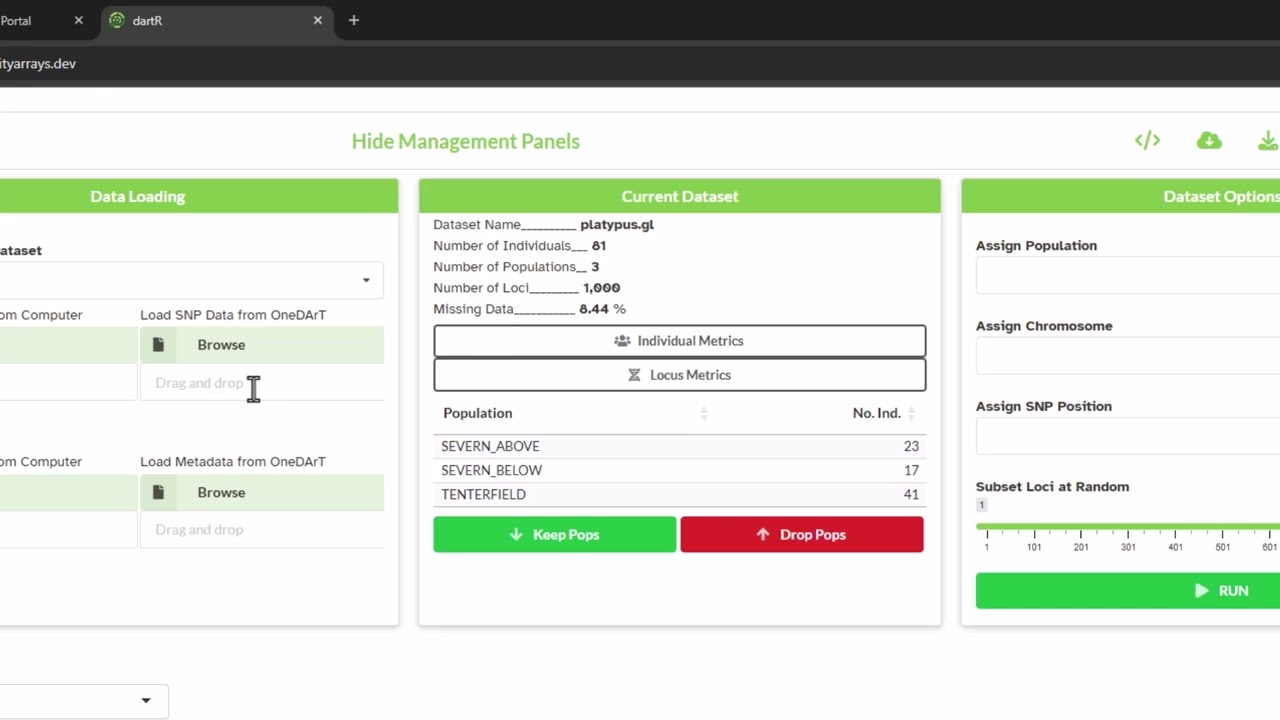Switch to the dartR tab
This screenshot has width=1280, height=720.
pyautogui.click(x=215, y=20)
